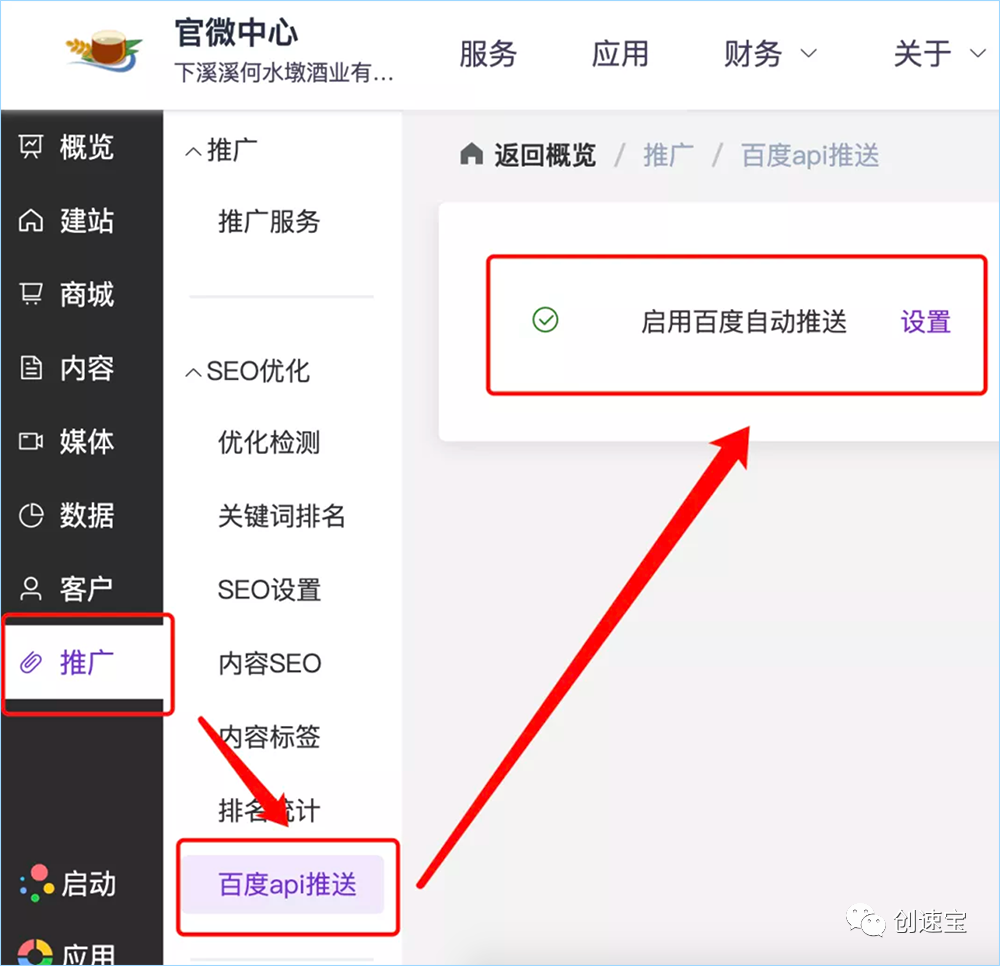Open the 财务 top navigation menu
This screenshot has width=1000, height=966.
coord(753,54)
